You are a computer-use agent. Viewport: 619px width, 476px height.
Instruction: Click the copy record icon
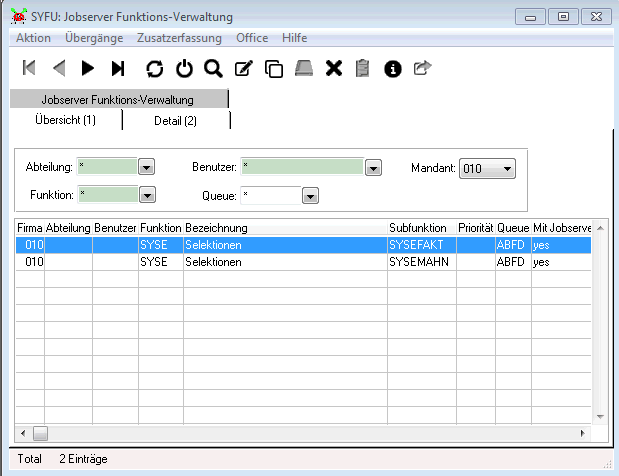[273, 68]
